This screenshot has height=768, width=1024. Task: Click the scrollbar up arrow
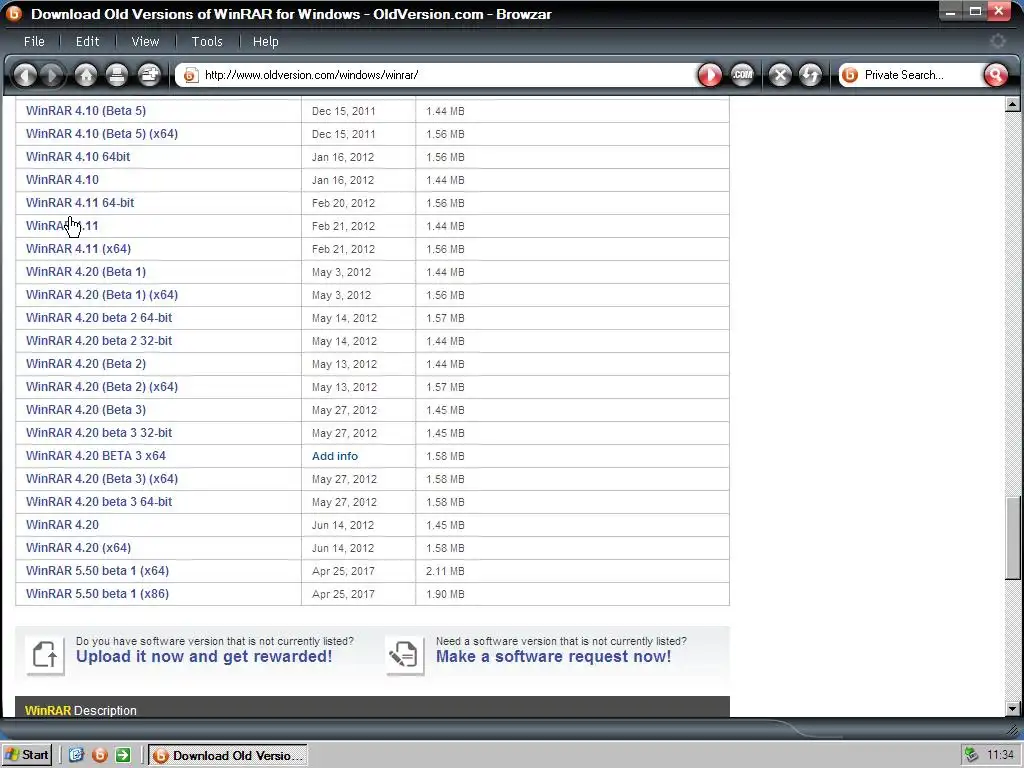[1013, 104]
